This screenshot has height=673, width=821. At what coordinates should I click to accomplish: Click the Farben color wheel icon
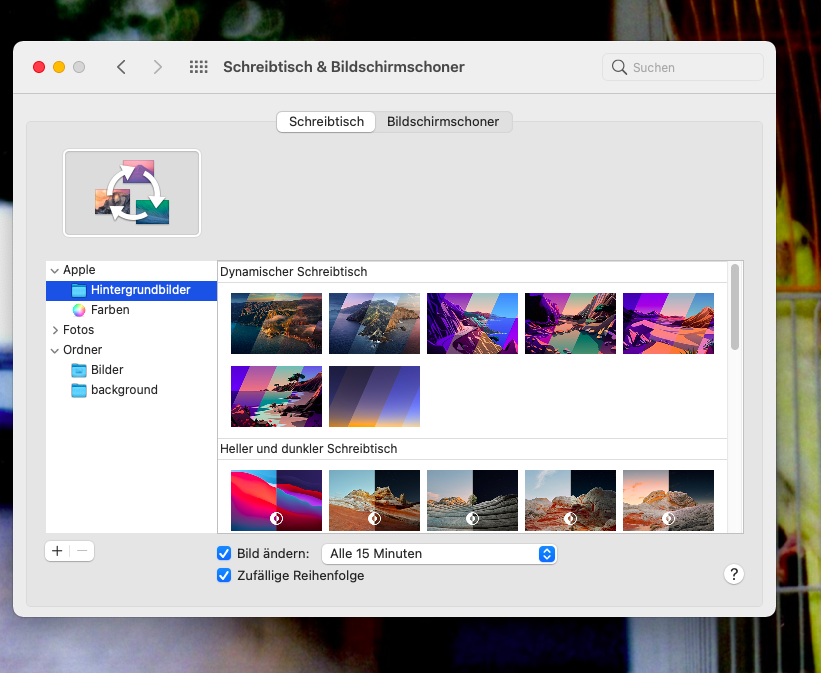click(79, 310)
